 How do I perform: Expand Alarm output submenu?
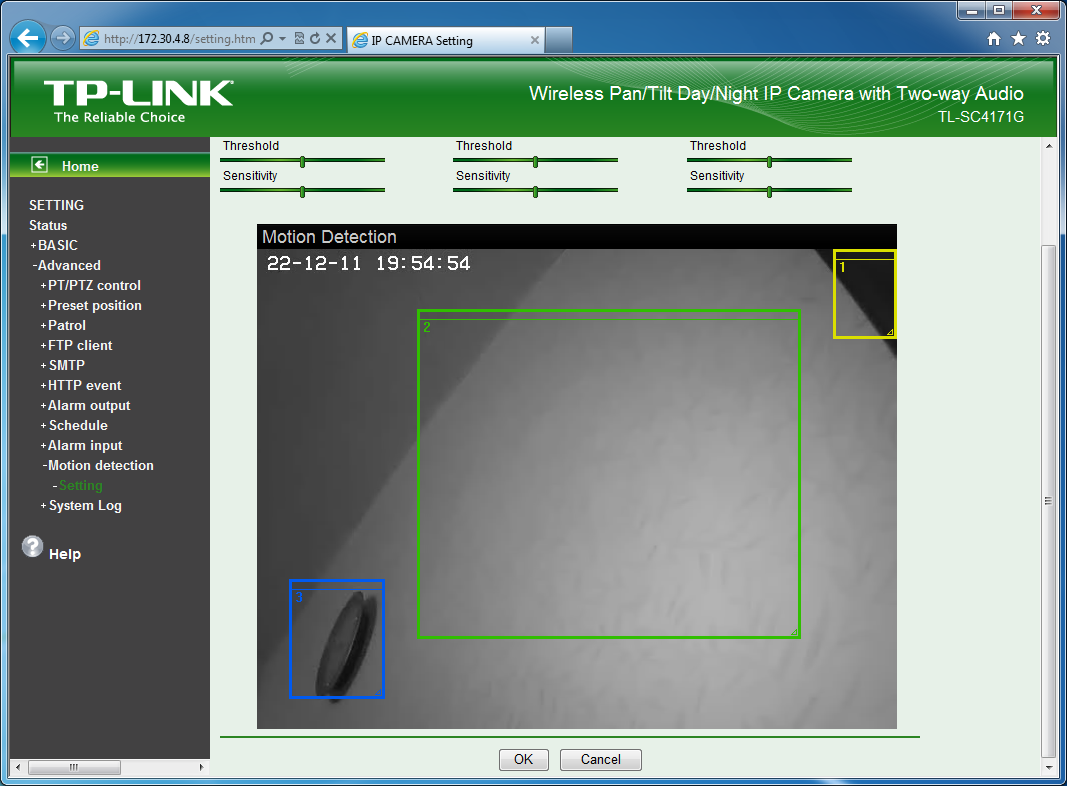coord(85,406)
